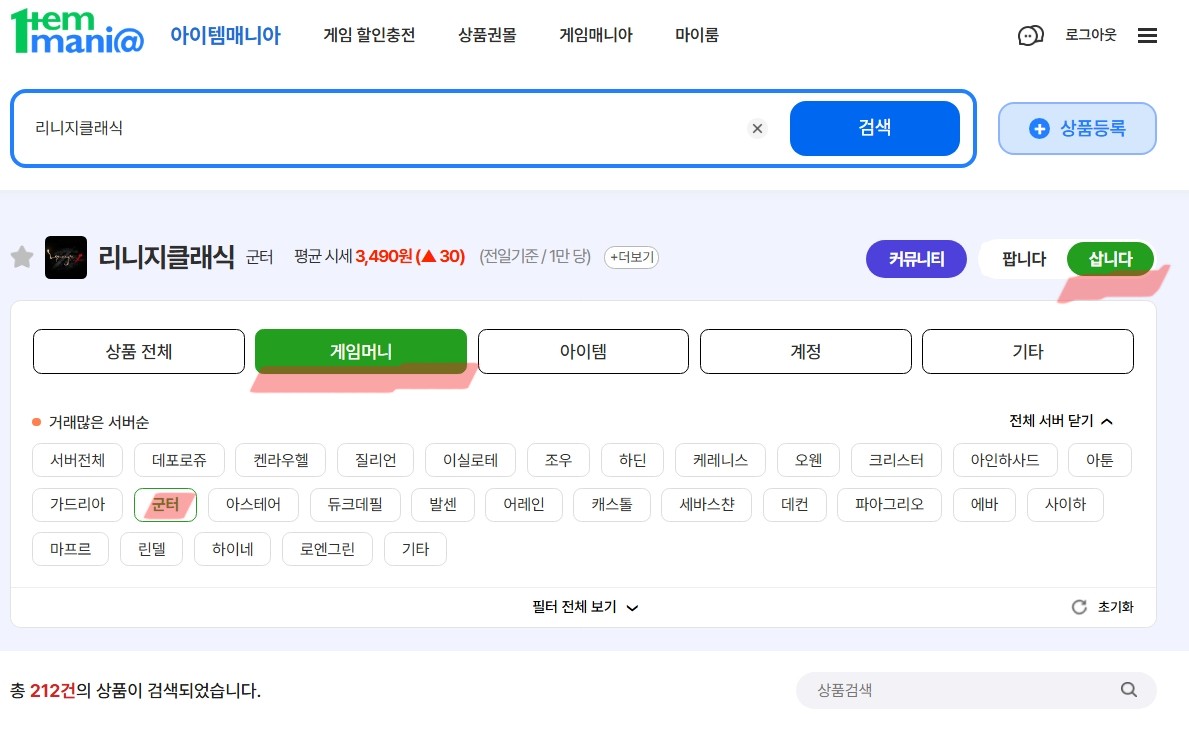Select the 캐스톨 server

click(x=612, y=504)
